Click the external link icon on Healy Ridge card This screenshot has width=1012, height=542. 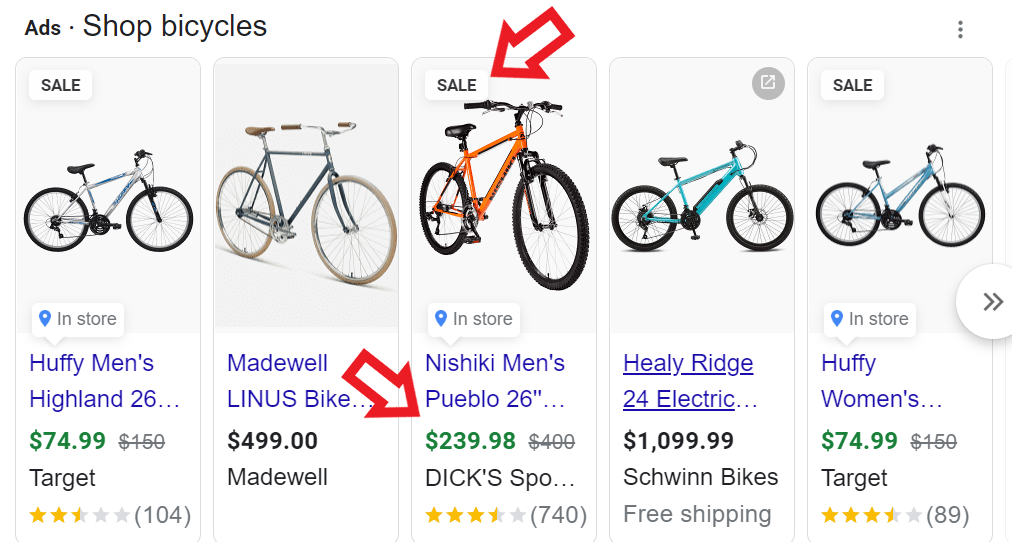[768, 84]
